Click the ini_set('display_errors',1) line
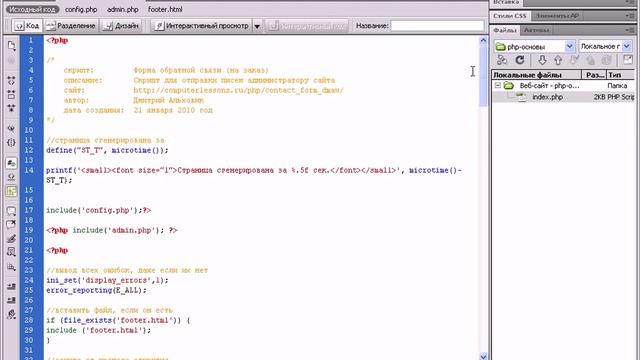The image size is (640, 360). pos(107,280)
